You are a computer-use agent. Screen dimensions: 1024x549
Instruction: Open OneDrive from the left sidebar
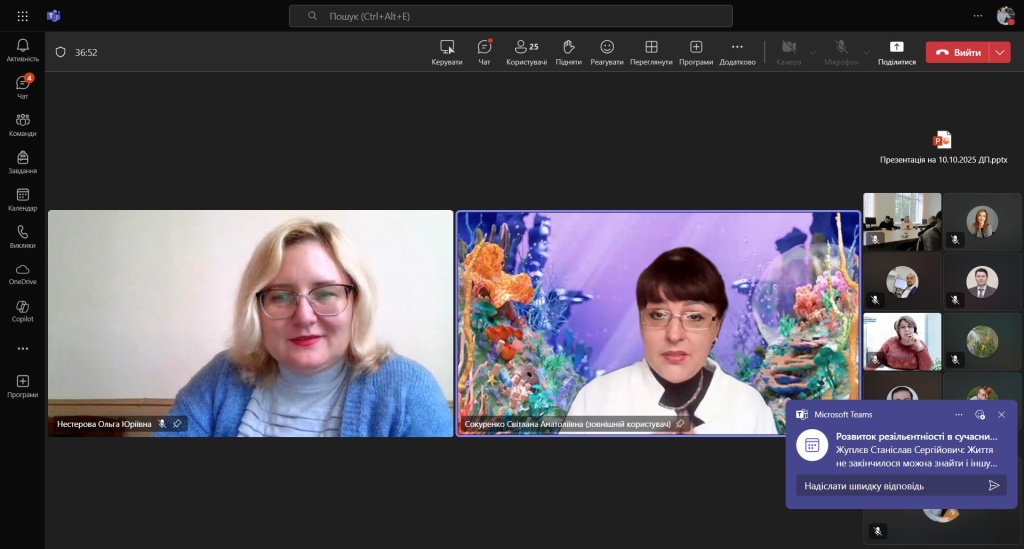(x=22, y=274)
